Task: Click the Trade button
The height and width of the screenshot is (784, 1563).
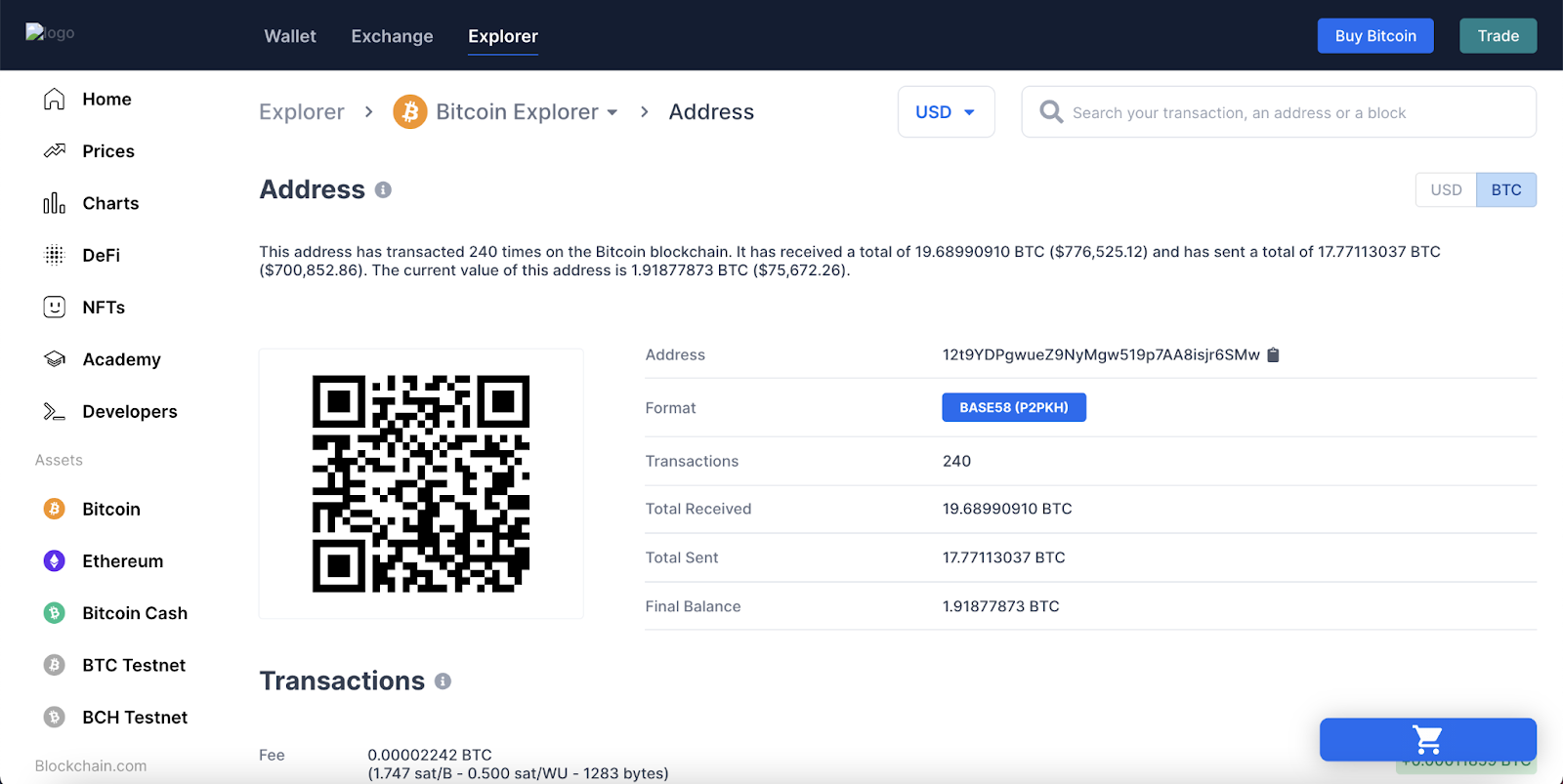Action: (1498, 35)
